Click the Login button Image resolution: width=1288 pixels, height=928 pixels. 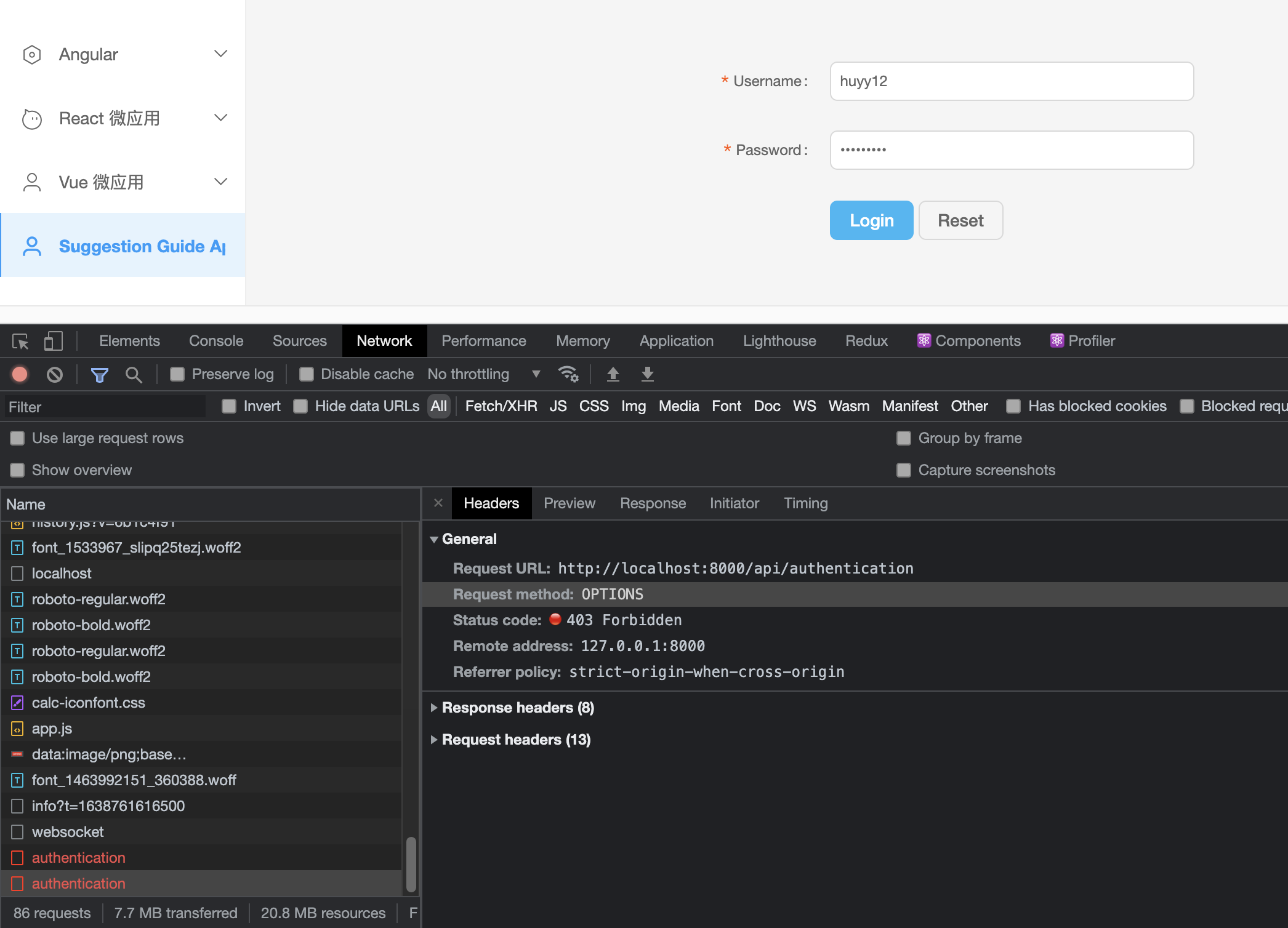pyautogui.click(x=871, y=220)
